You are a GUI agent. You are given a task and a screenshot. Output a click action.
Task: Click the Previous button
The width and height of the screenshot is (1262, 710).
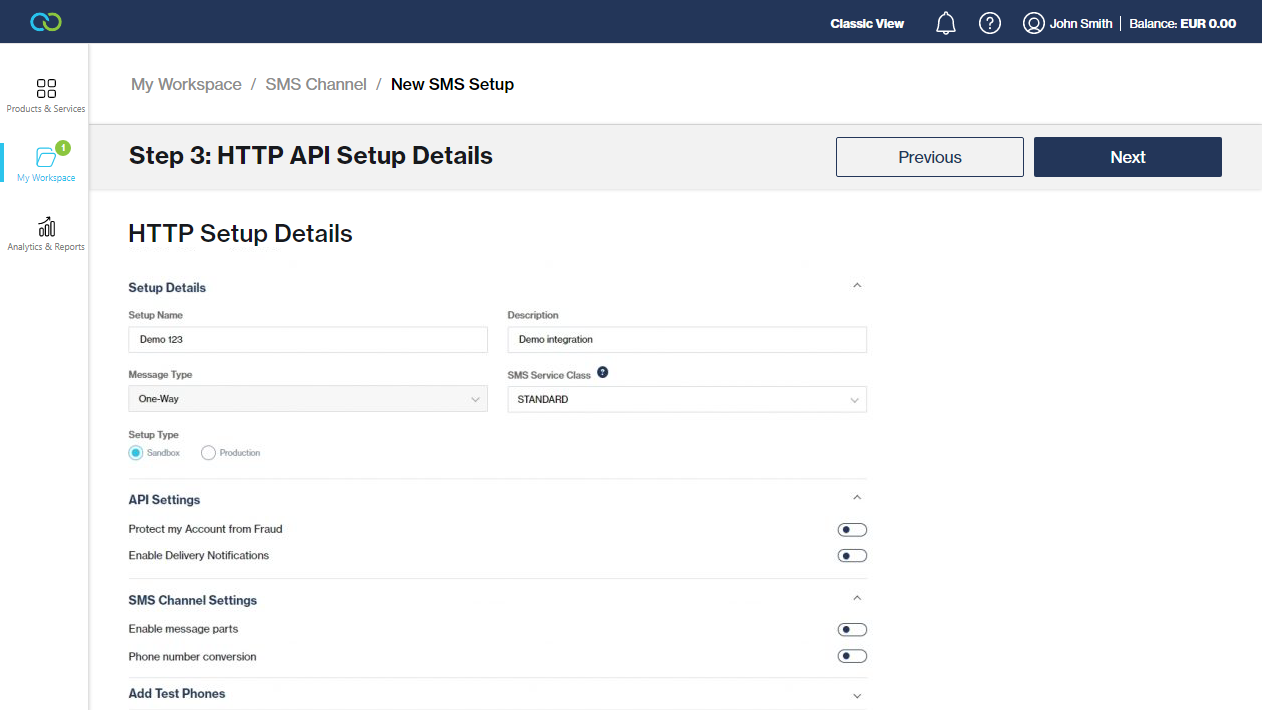point(930,157)
